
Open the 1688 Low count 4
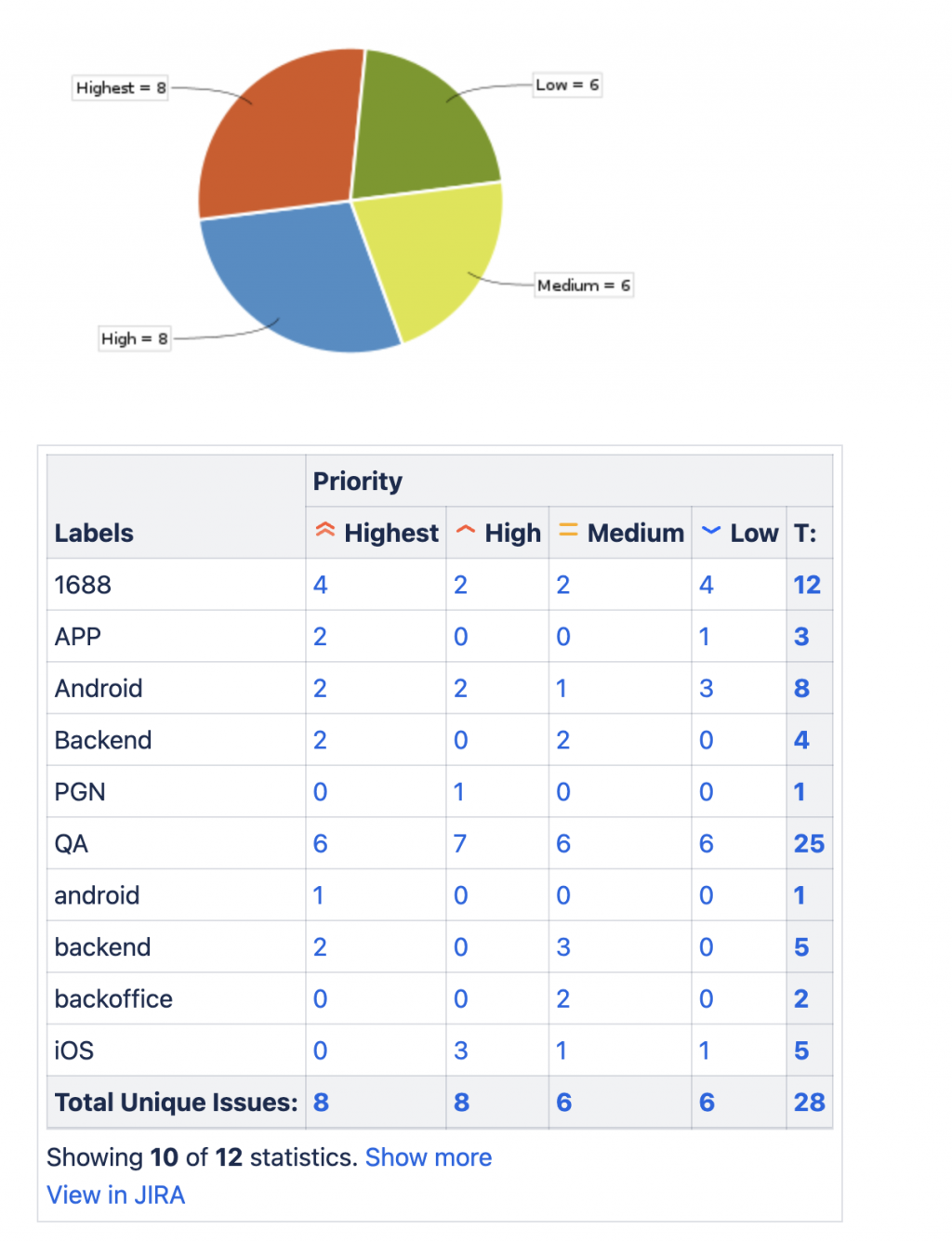coord(707,585)
